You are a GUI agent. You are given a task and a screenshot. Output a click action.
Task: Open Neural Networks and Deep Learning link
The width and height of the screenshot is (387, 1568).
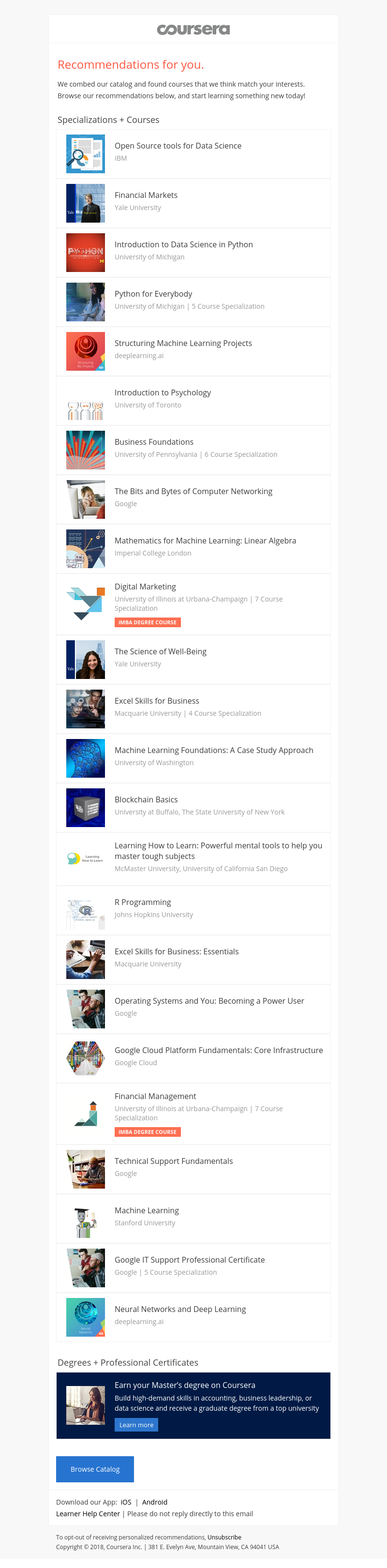coord(180,1309)
